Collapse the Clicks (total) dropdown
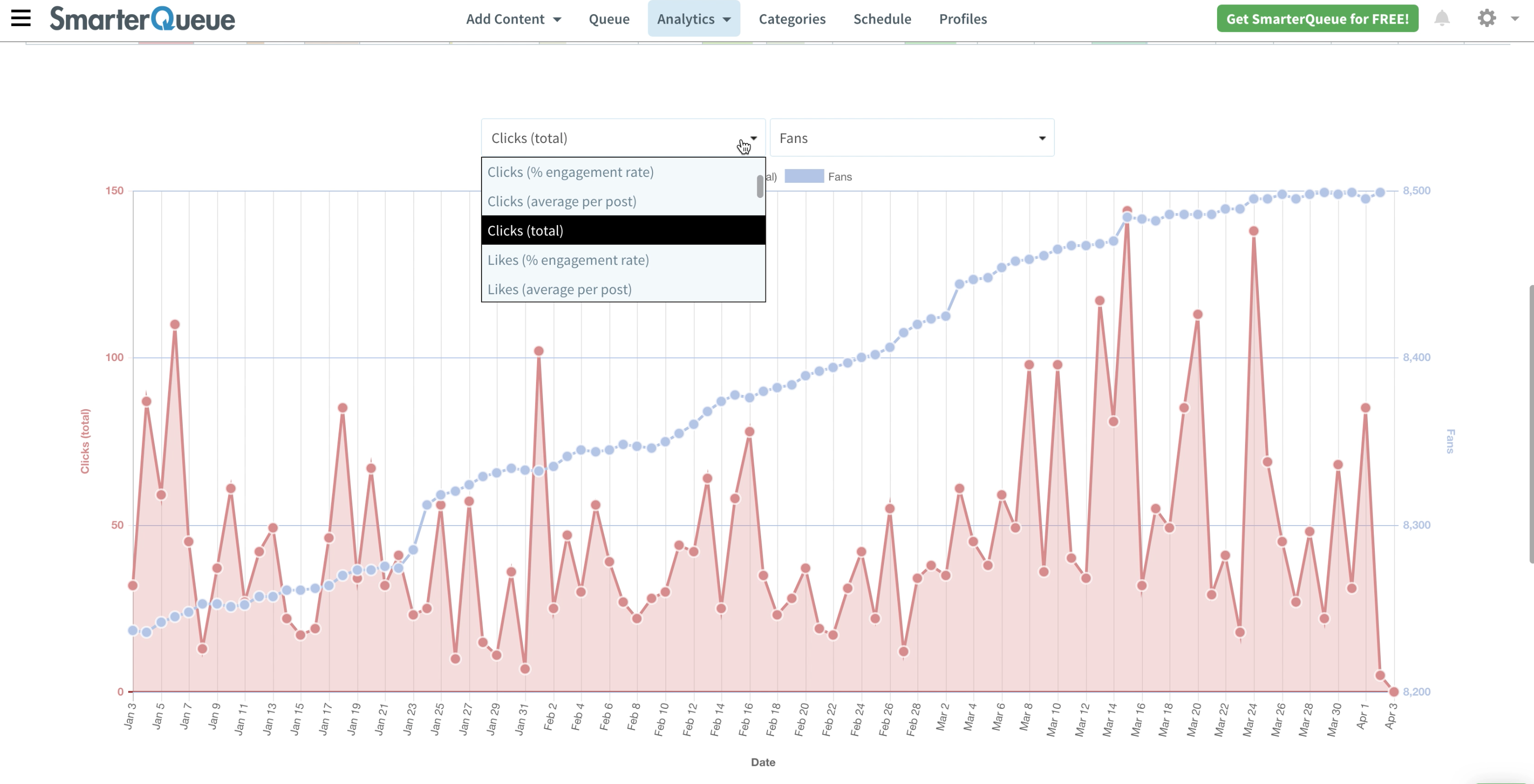The image size is (1534, 784). tap(623, 138)
